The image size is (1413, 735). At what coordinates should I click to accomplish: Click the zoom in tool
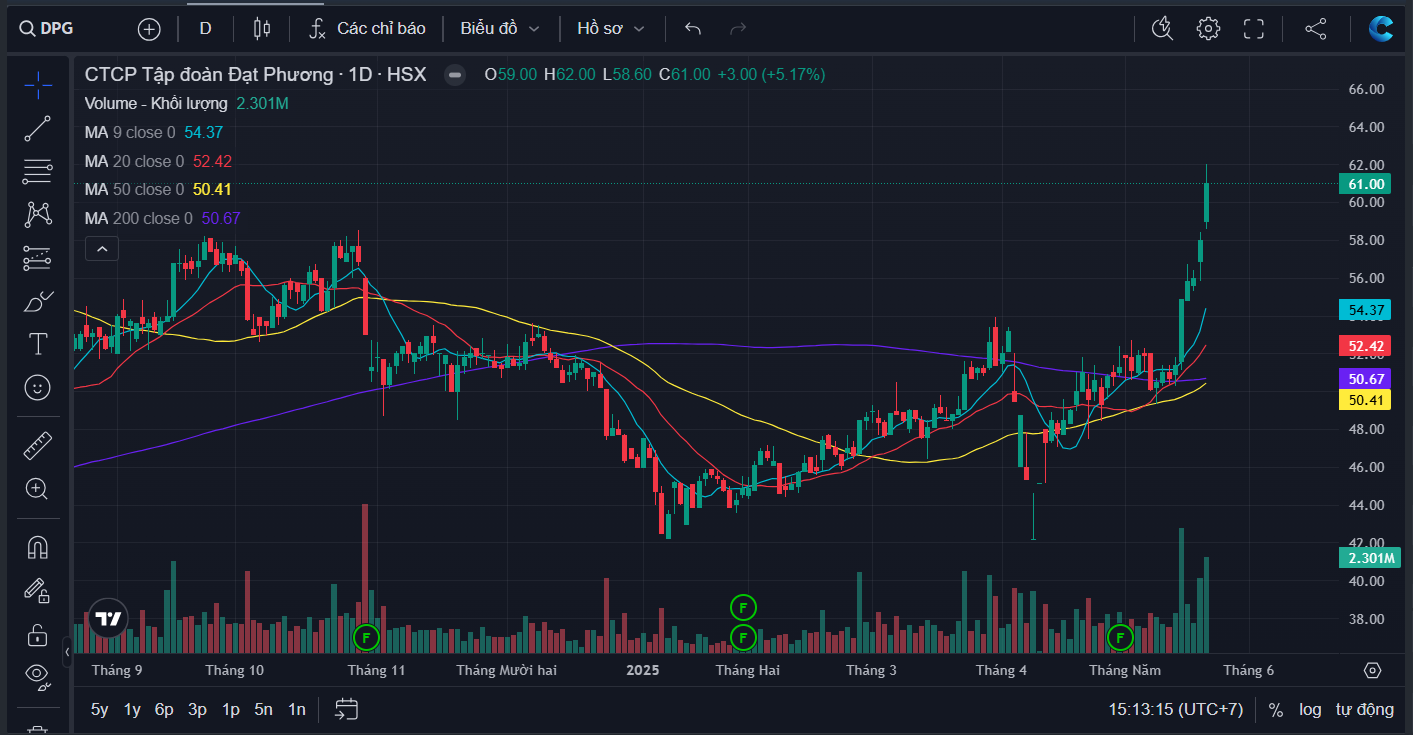point(38,488)
